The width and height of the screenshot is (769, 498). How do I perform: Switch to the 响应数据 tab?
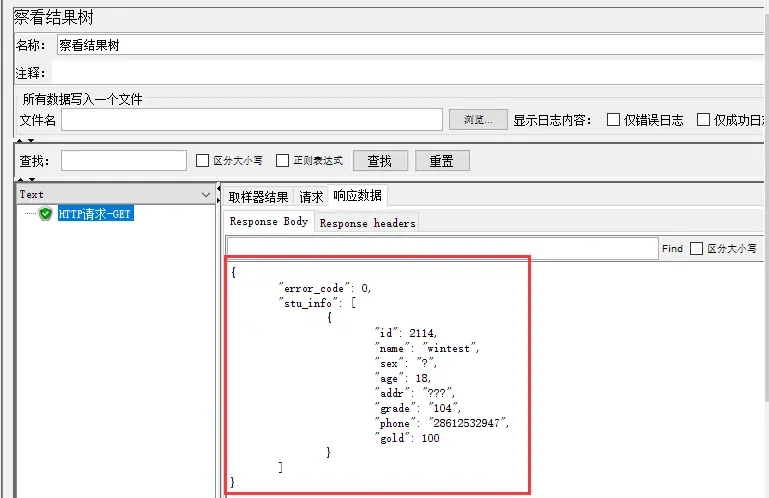(x=358, y=196)
